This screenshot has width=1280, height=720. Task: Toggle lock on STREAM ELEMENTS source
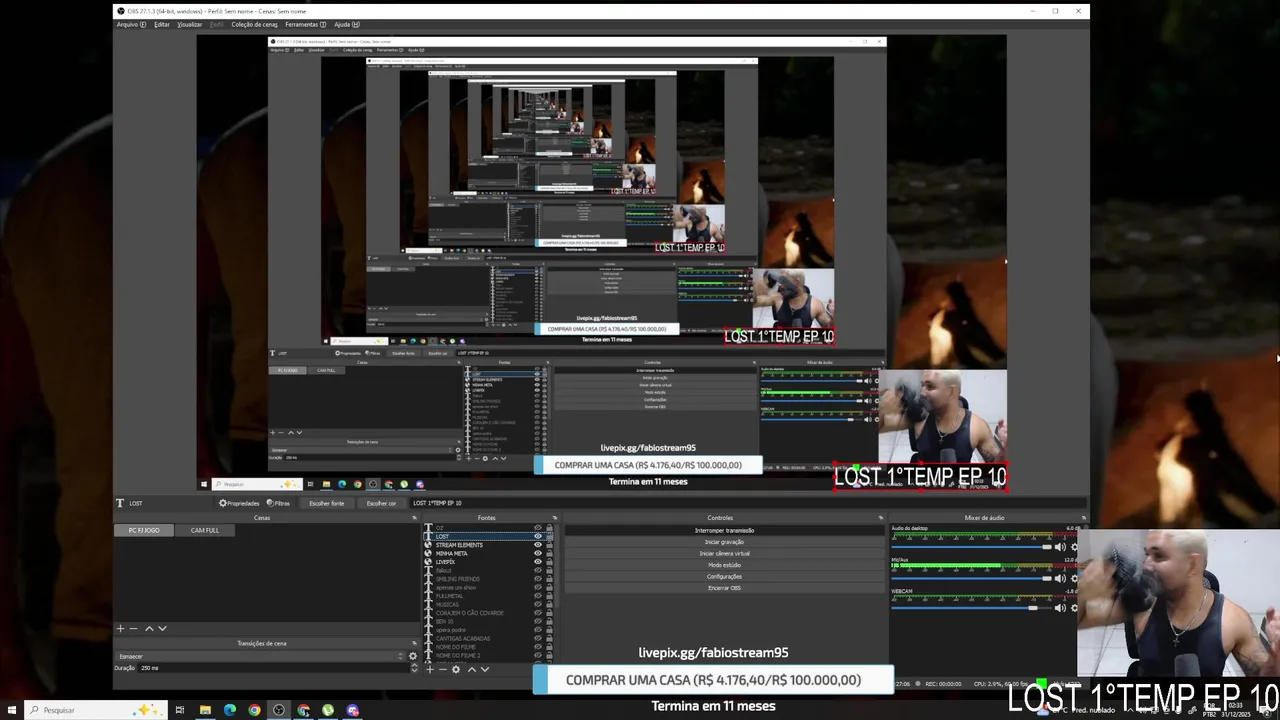pos(549,545)
